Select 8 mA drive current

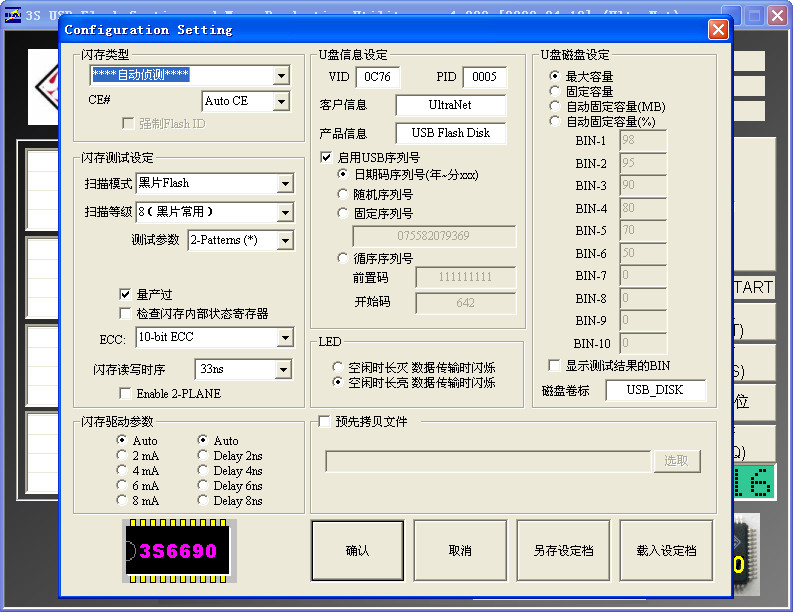click(121, 500)
